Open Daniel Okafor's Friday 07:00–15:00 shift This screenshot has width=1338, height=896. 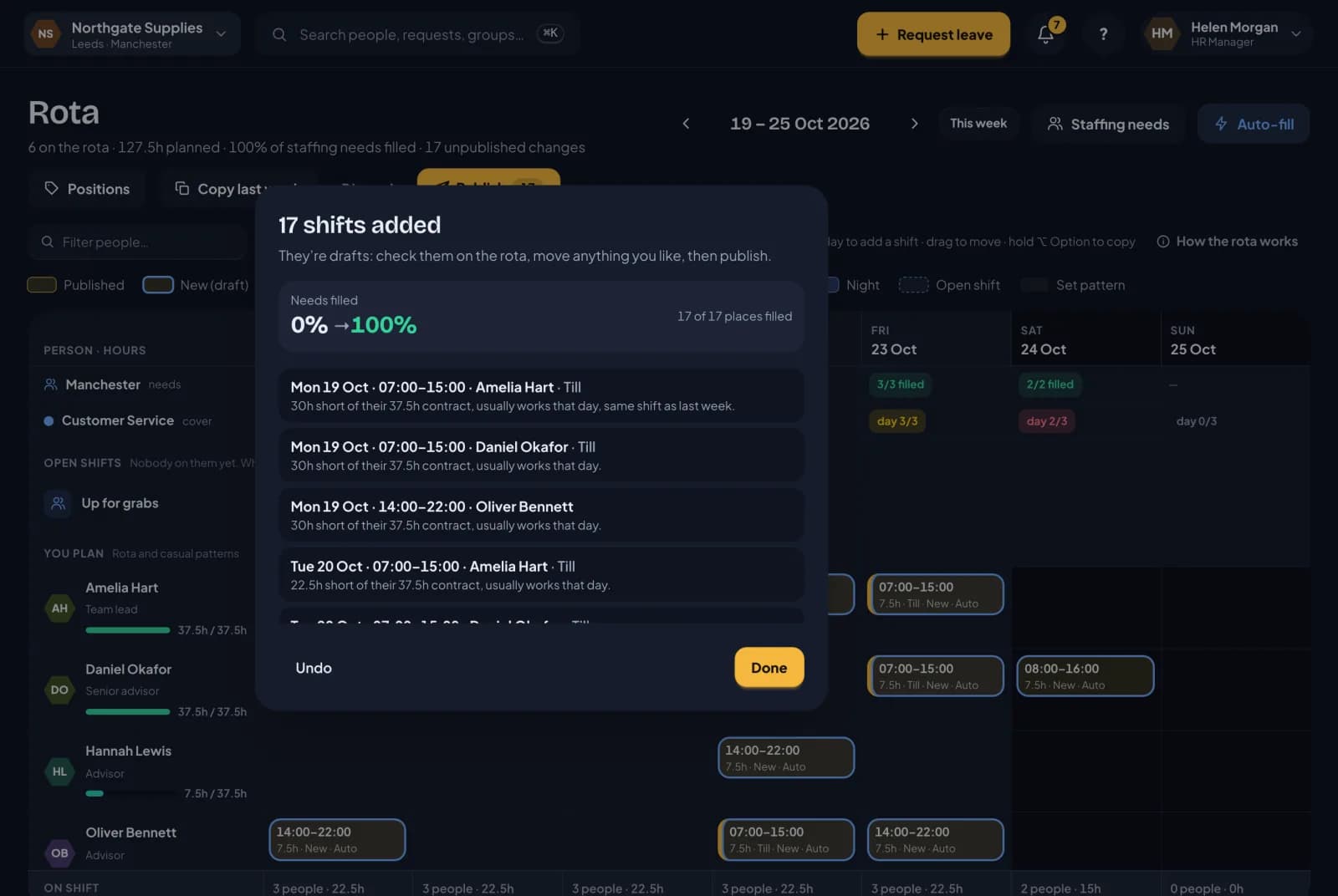[x=936, y=676]
